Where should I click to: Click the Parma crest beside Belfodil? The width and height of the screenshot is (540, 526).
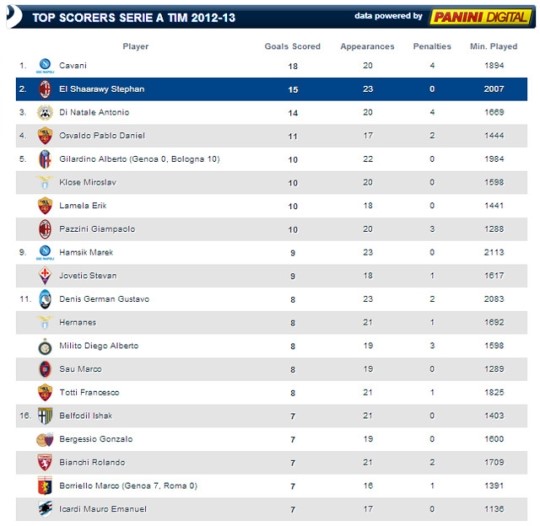click(x=45, y=416)
